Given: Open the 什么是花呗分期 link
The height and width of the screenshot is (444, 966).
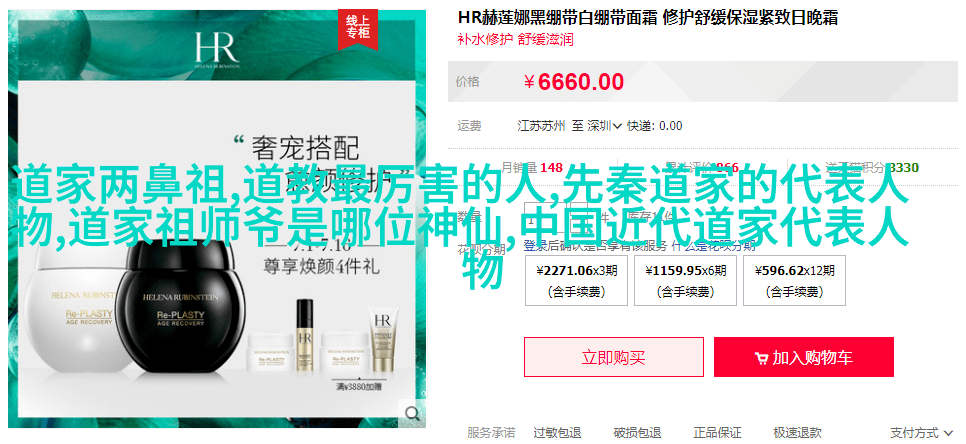Looking at the screenshot, I should (x=713, y=246).
